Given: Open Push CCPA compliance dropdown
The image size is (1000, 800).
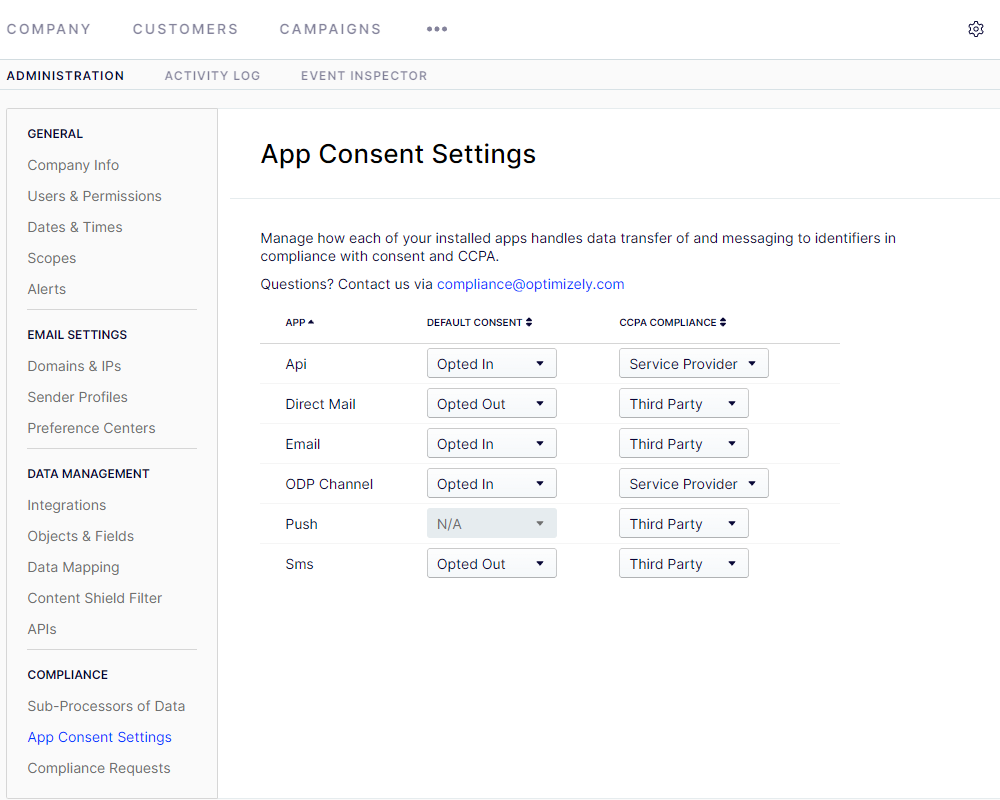Looking at the screenshot, I should pyautogui.click(x=684, y=524).
